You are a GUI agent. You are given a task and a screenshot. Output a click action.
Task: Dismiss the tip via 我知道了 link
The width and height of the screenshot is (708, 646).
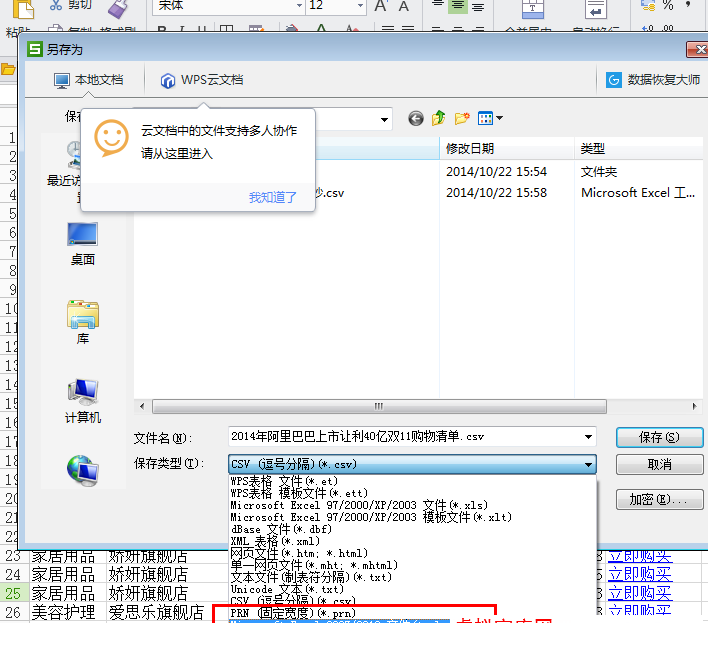click(x=273, y=197)
